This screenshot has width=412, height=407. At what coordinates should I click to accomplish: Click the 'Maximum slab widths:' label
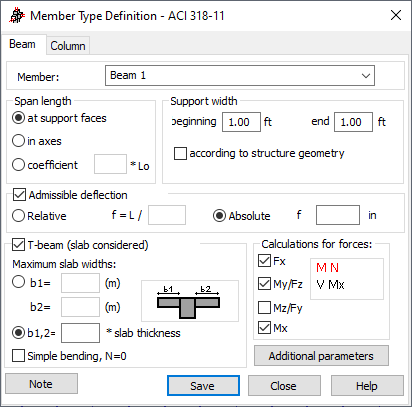pyautogui.click(x=64, y=264)
